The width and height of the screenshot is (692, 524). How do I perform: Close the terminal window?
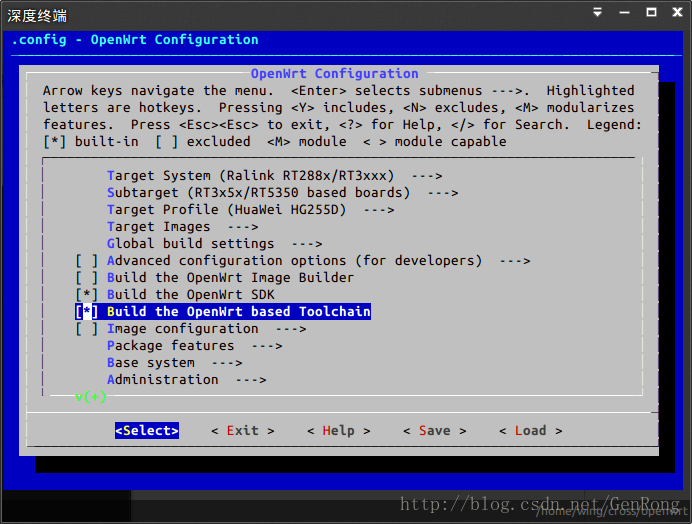(x=677, y=12)
